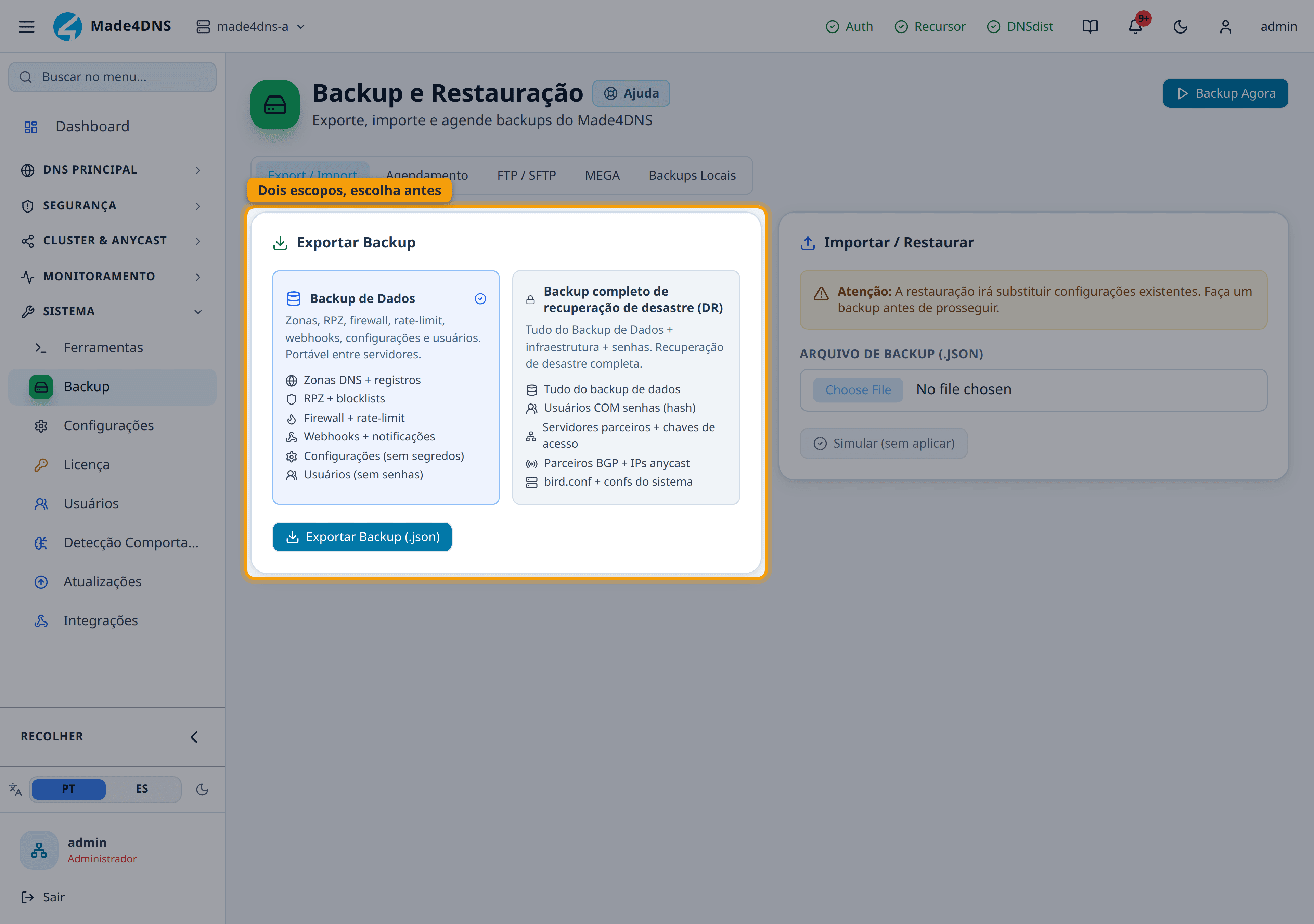Image resolution: width=1314 pixels, height=924 pixels.
Task: Click the Auth status indicator
Action: [849, 26]
